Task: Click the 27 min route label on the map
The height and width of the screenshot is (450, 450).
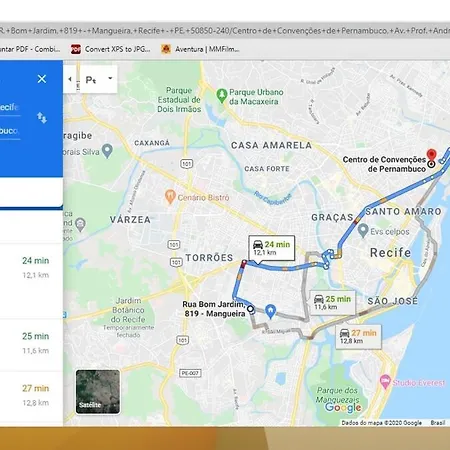Action: 358,337
